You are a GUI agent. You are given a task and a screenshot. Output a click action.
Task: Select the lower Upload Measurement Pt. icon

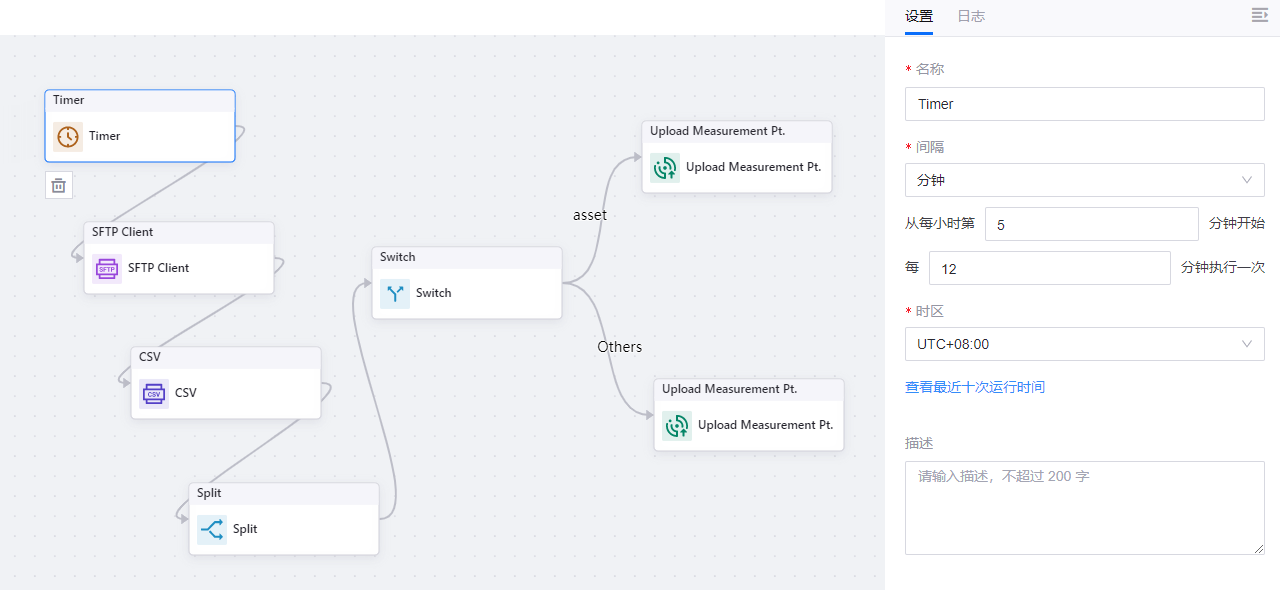(677, 426)
